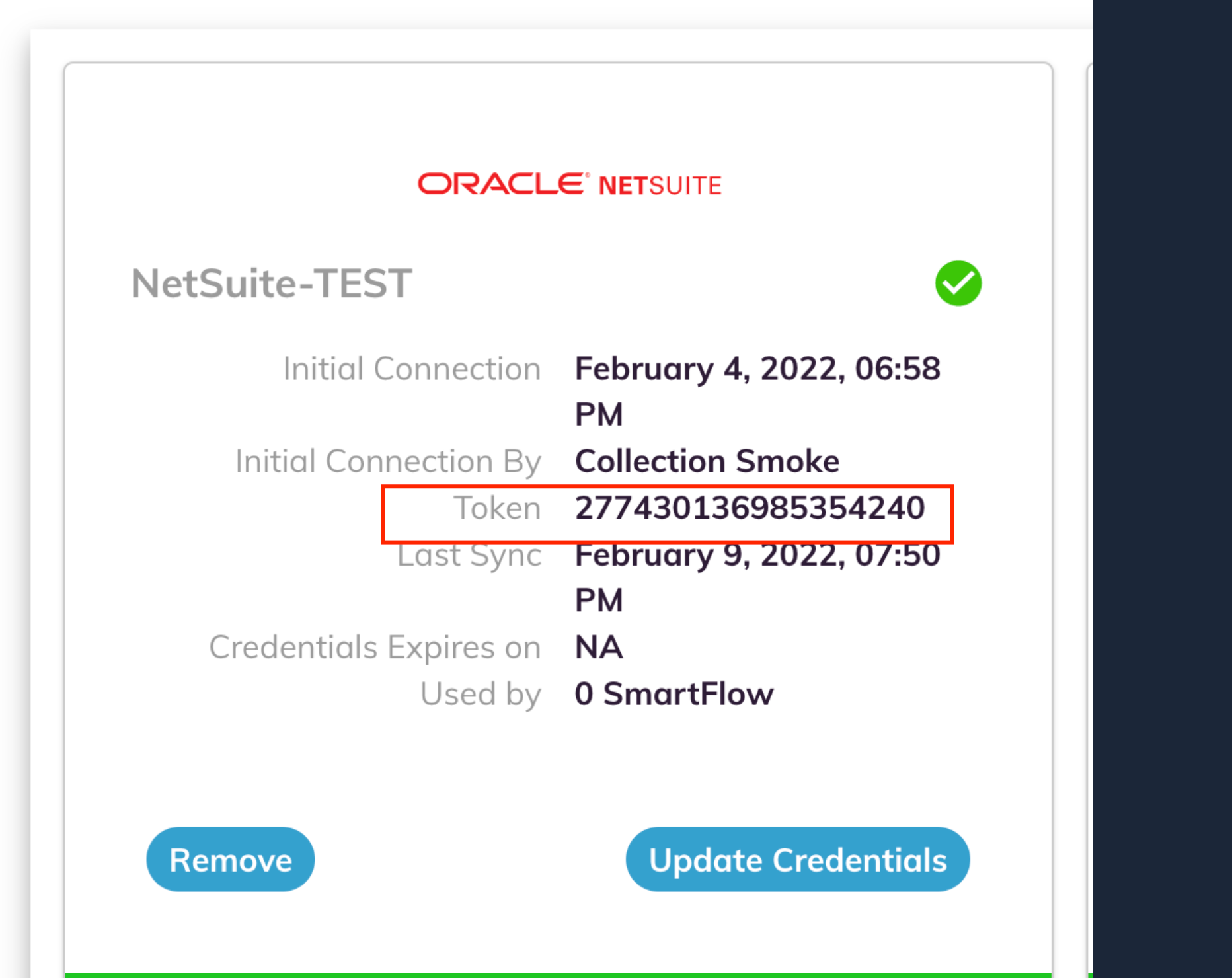Click the 0 SmartFlow usage text
Screen dimensions: 1232x978
coord(674,694)
